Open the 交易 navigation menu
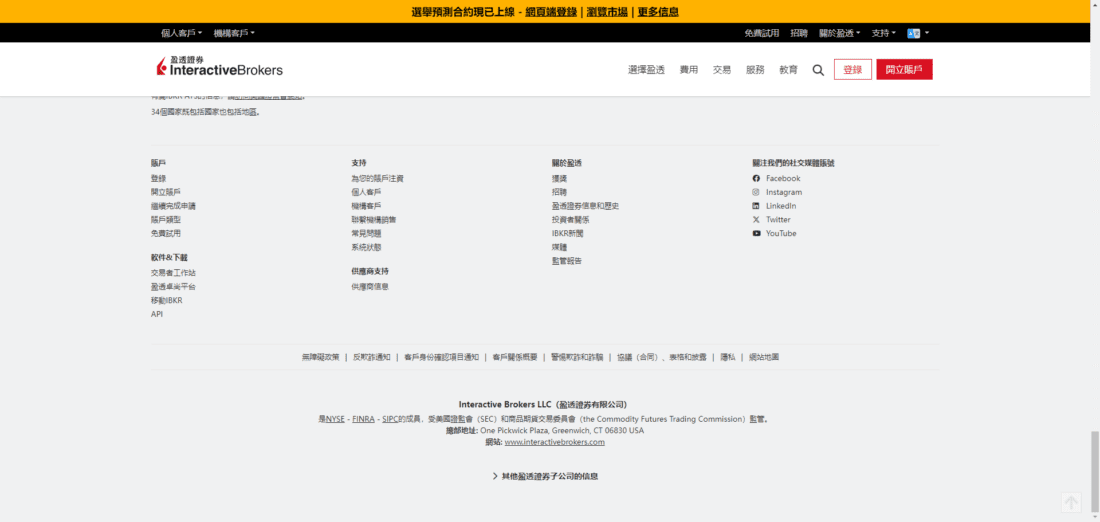 pos(722,70)
